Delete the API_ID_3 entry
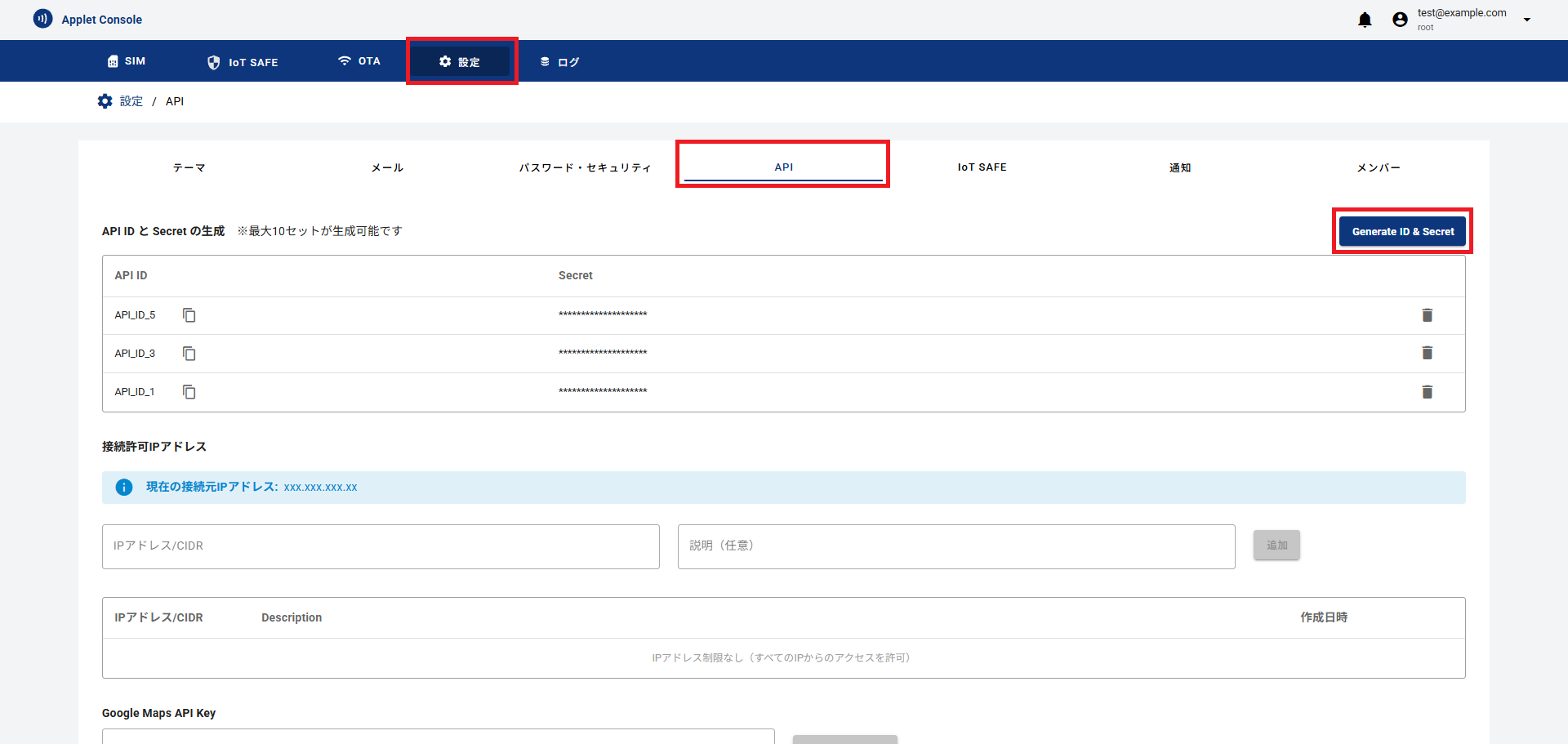1568x744 pixels. click(x=1427, y=353)
